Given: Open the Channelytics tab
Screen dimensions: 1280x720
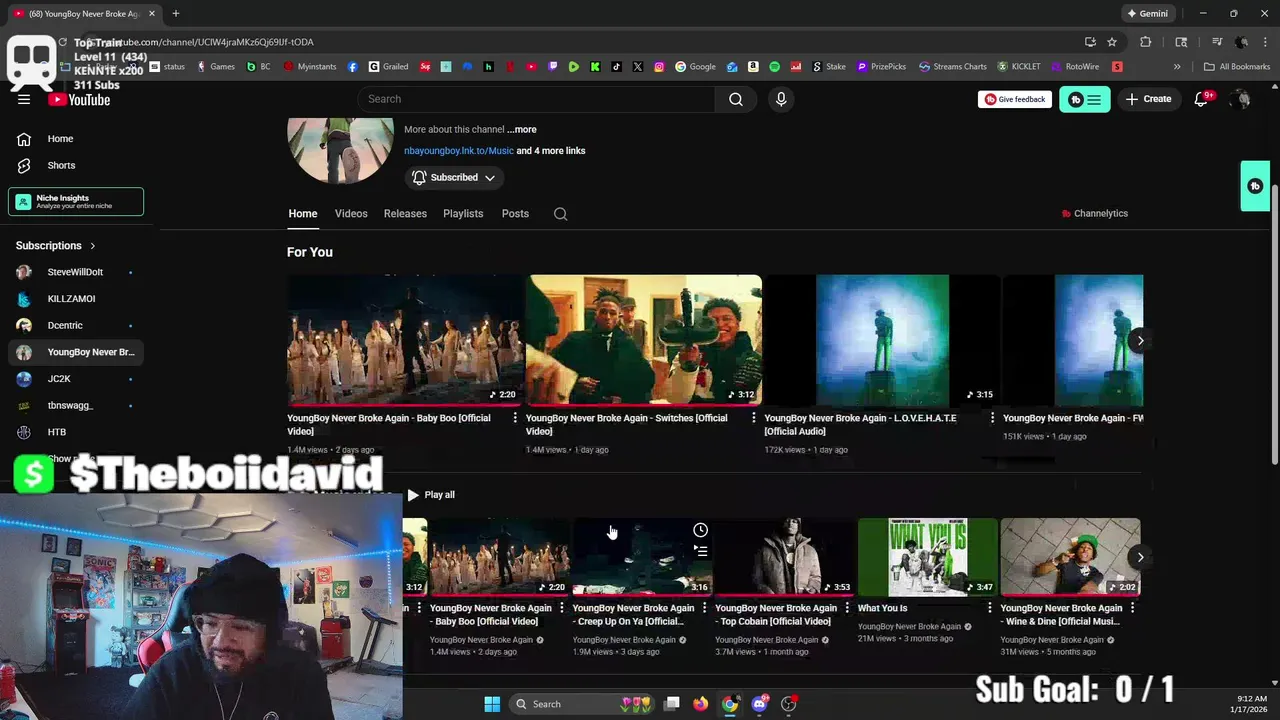Looking at the screenshot, I should (x=1094, y=214).
